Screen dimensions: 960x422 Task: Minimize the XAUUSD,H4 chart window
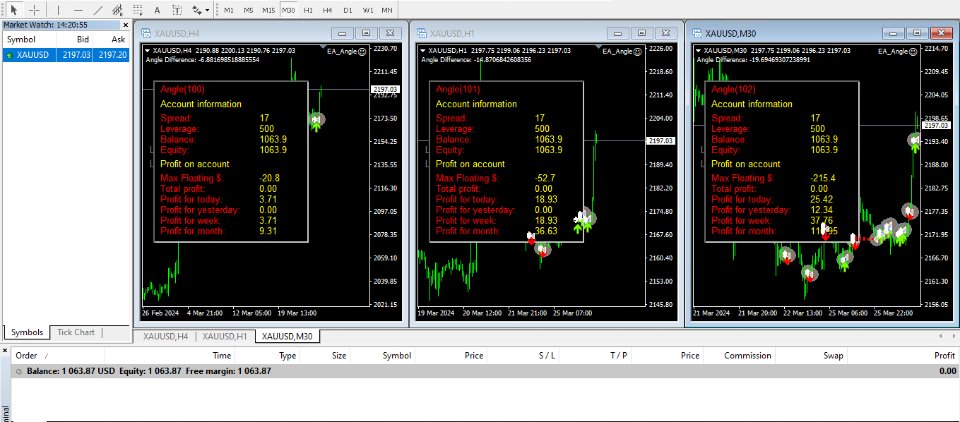click(342, 33)
